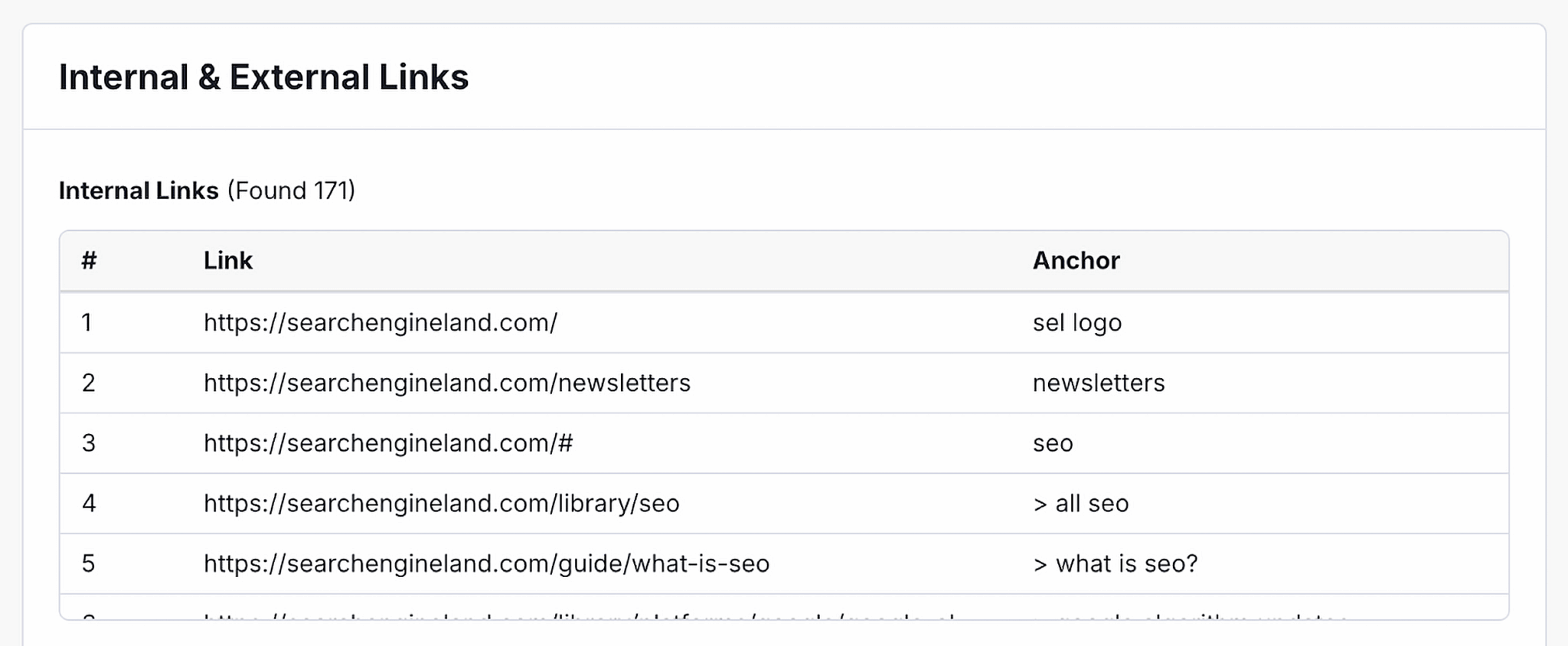Click row number 1 in the table

(87, 322)
